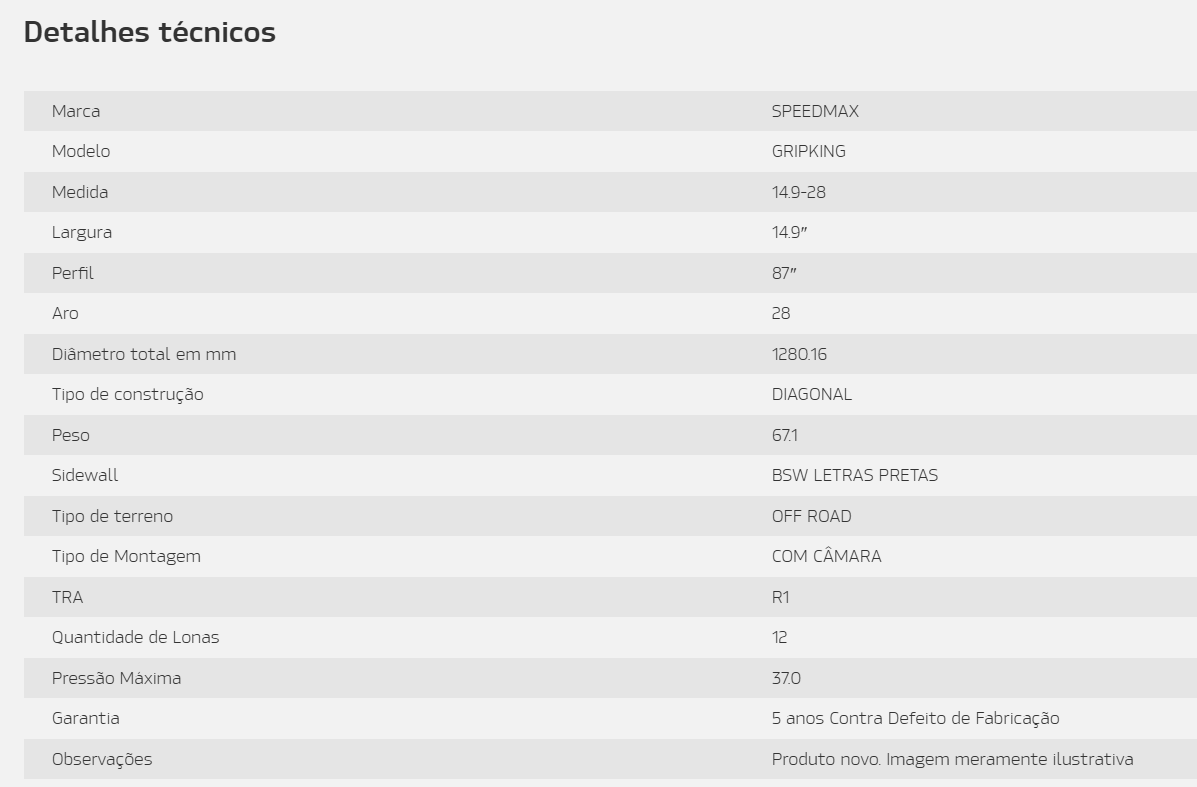
Task: Click the Detalhes técnicos heading
Action: (x=150, y=32)
